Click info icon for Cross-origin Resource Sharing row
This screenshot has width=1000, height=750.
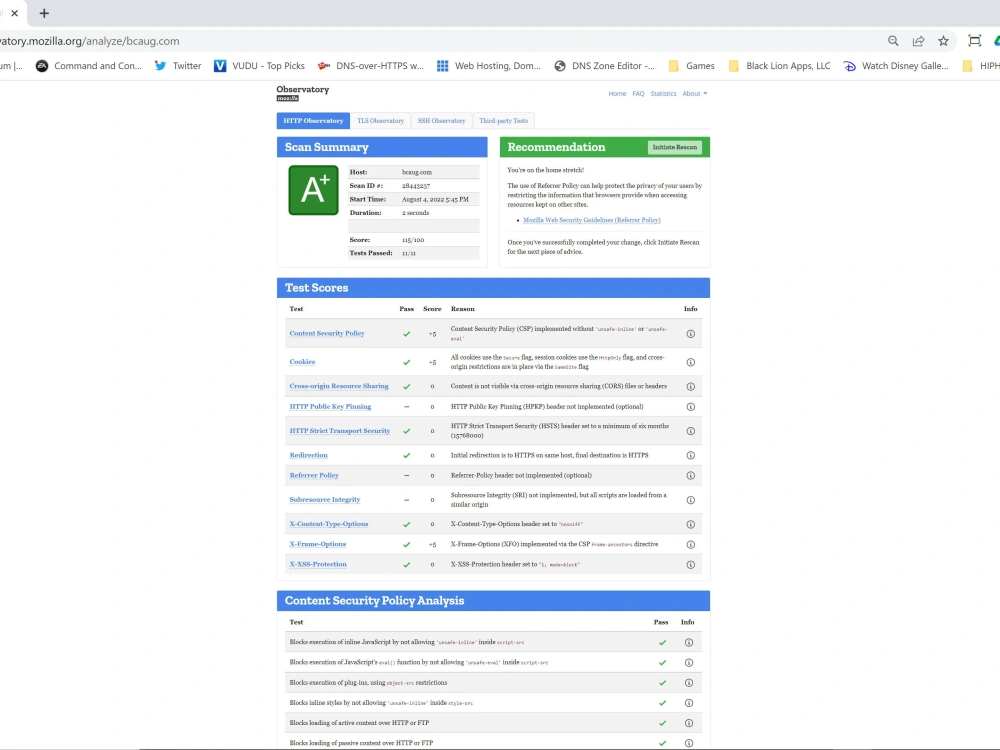point(690,386)
